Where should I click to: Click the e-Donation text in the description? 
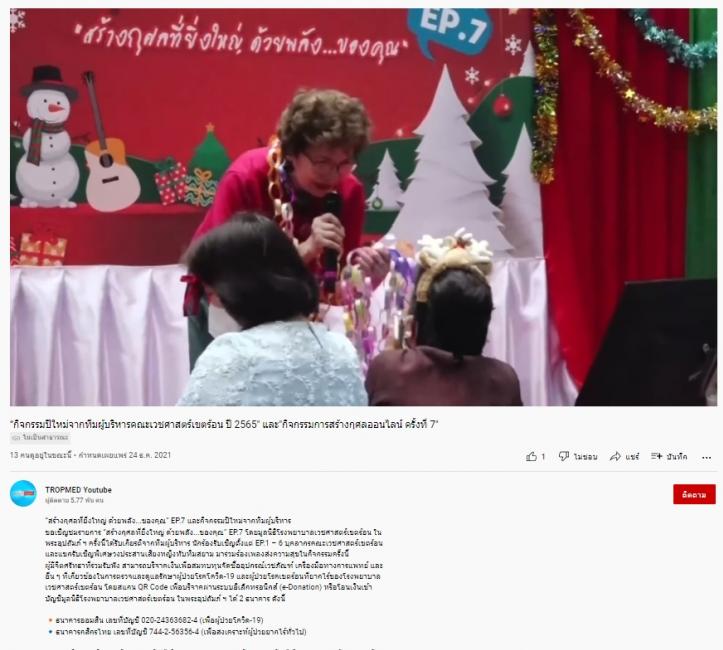tap(301, 587)
